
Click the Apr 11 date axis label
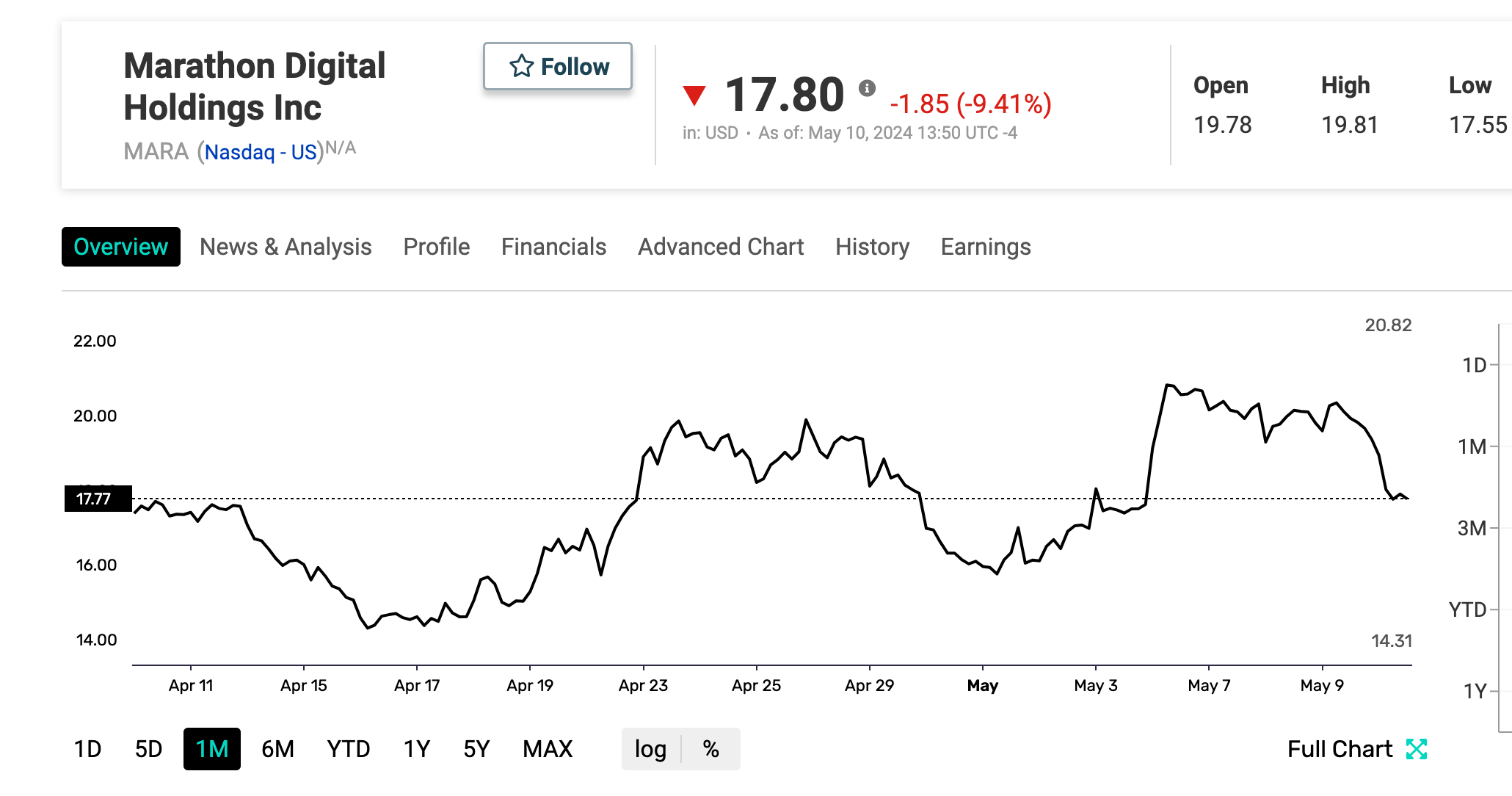point(191,686)
